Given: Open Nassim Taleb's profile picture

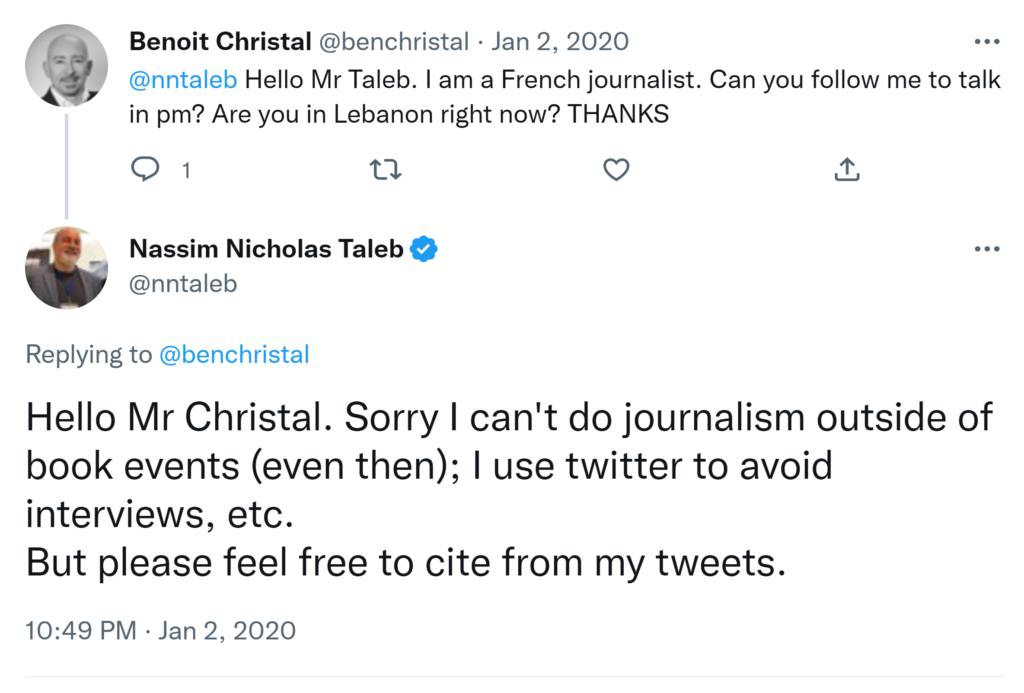Looking at the screenshot, I should point(67,268).
